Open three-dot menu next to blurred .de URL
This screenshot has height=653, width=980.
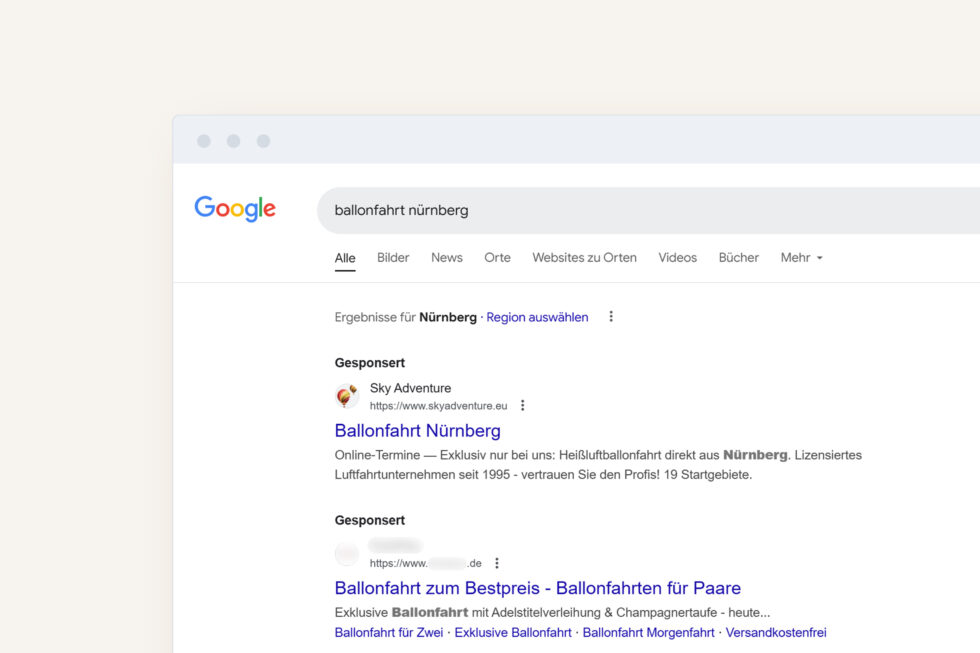pyautogui.click(x=497, y=563)
